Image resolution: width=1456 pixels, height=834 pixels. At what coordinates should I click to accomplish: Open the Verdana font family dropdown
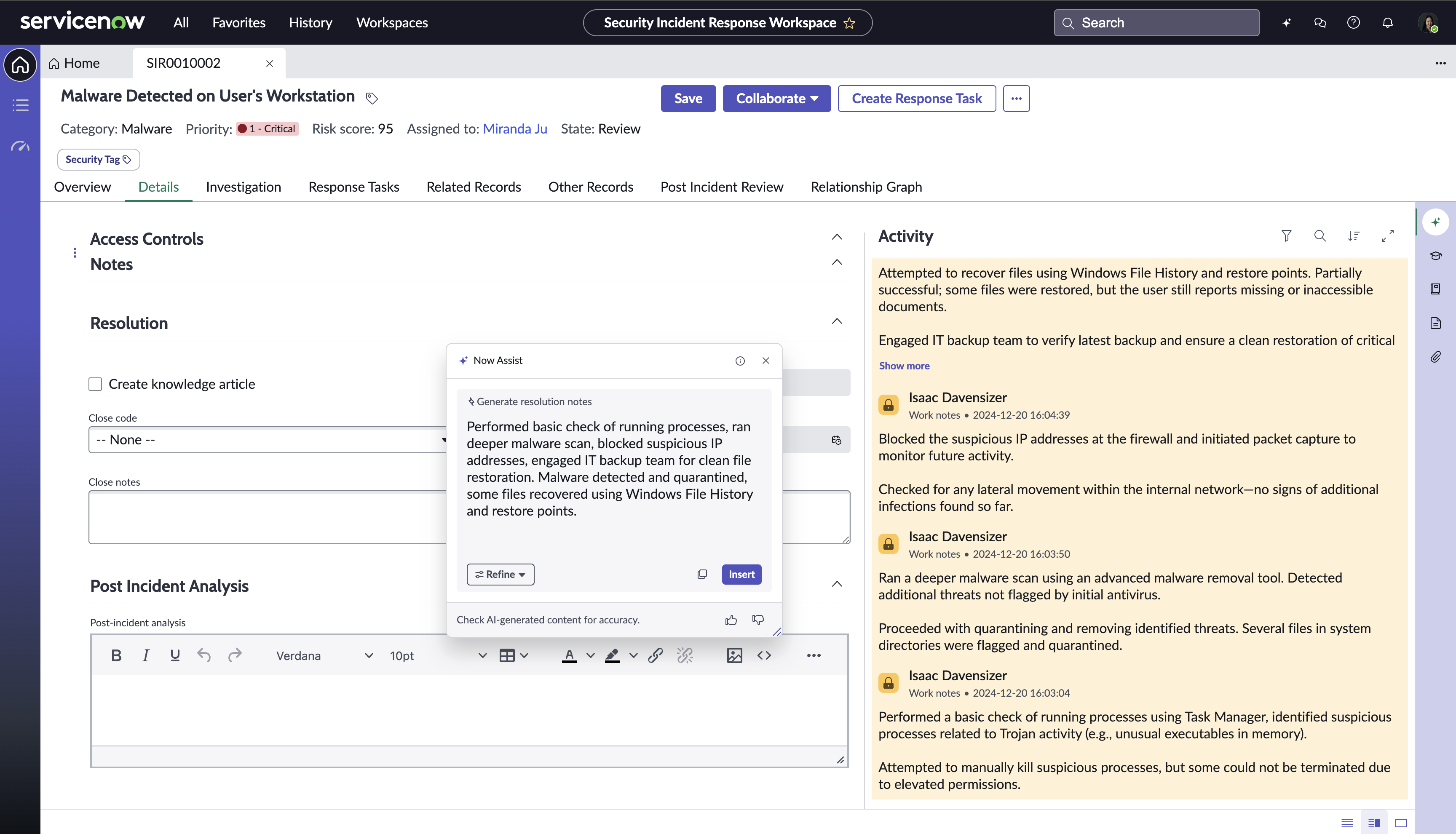point(325,655)
